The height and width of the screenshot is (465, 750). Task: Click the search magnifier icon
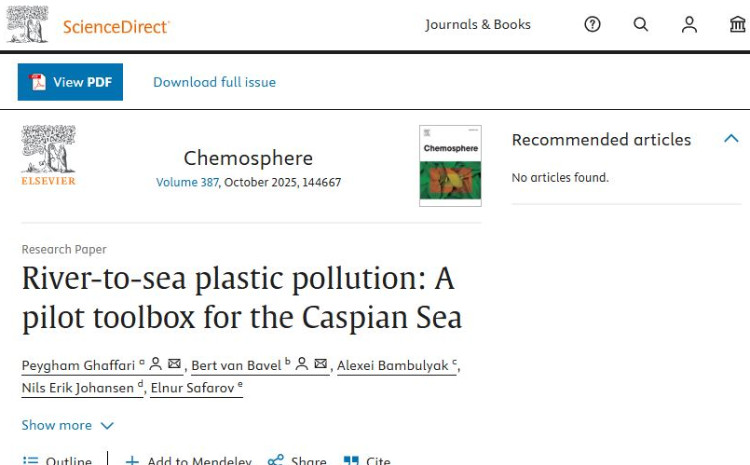point(641,25)
